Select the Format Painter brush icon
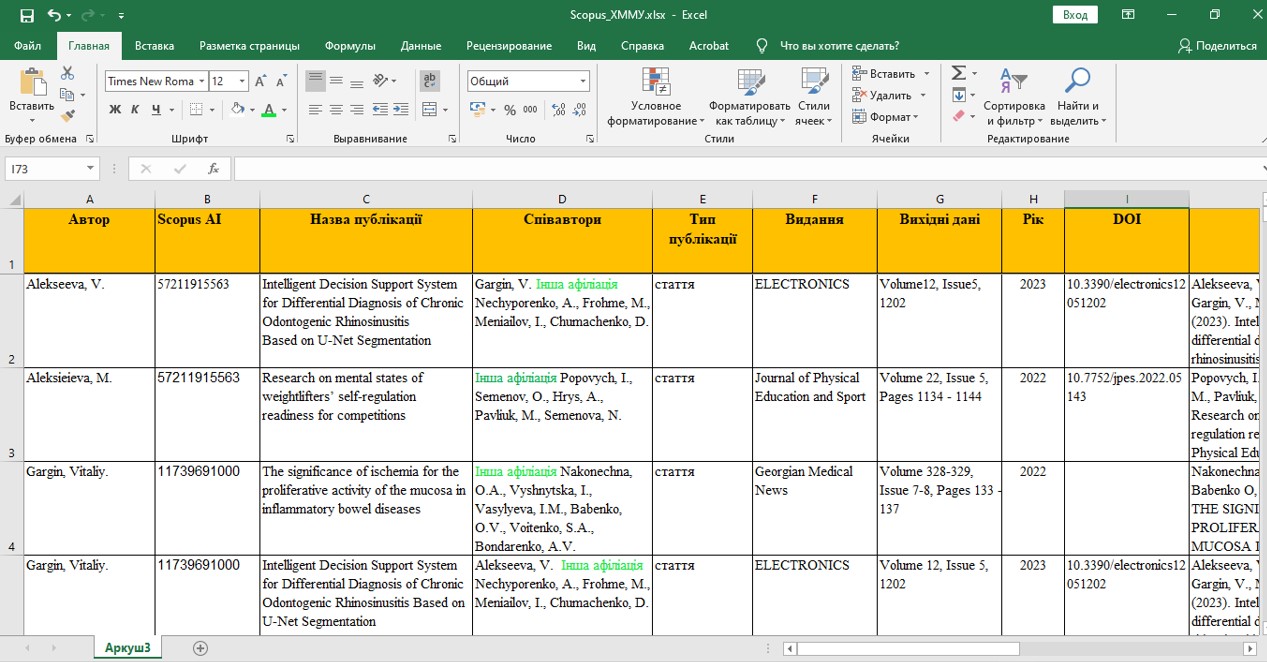1267x662 pixels. (x=67, y=116)
